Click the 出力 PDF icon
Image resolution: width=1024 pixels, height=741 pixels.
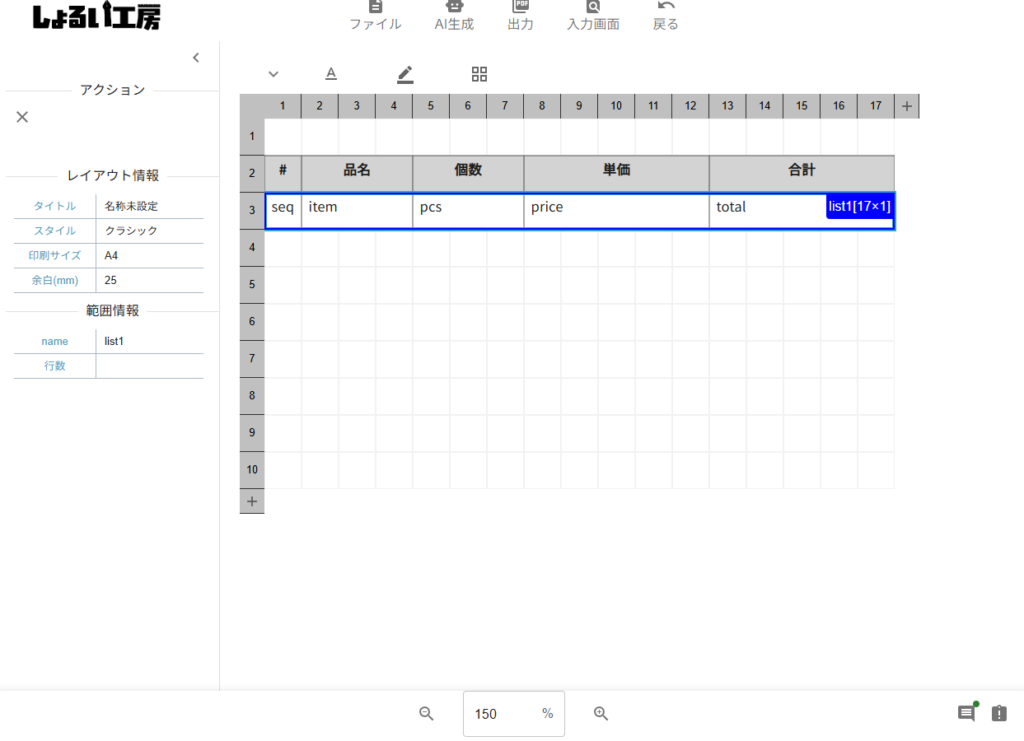(x=520, y=15)
